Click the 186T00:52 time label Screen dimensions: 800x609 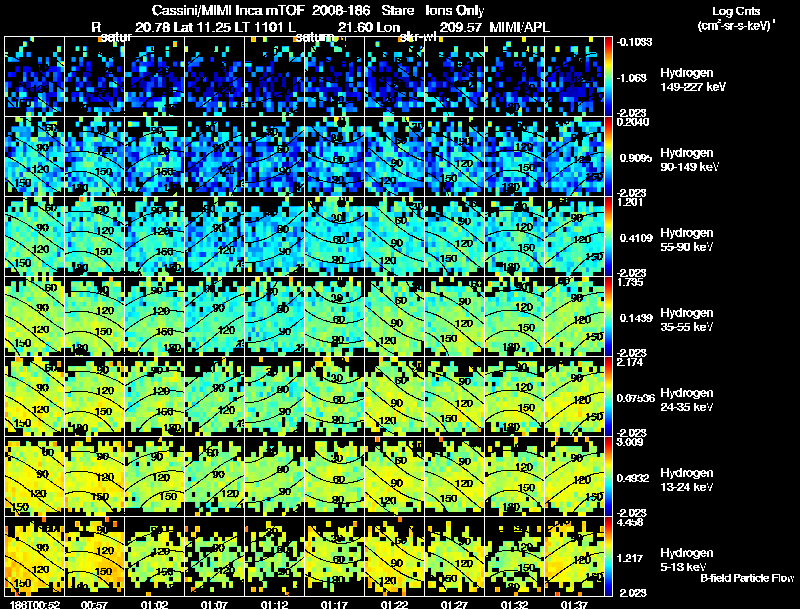click(35, 604)
